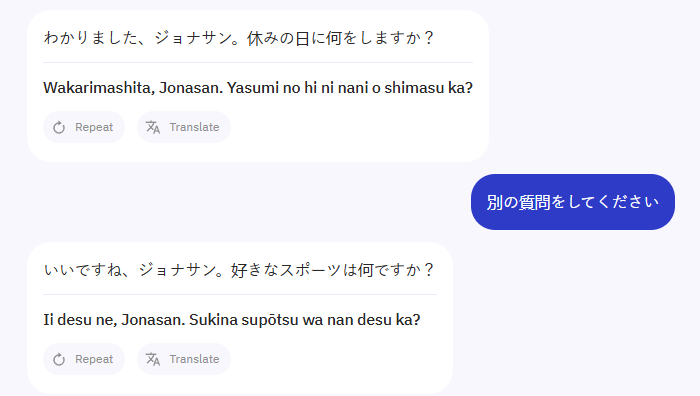Image resolution: width=700 pixels, height=396 pixels.
Task: Click the word スポーツ in the second message
Action: [x=311, y=270]
